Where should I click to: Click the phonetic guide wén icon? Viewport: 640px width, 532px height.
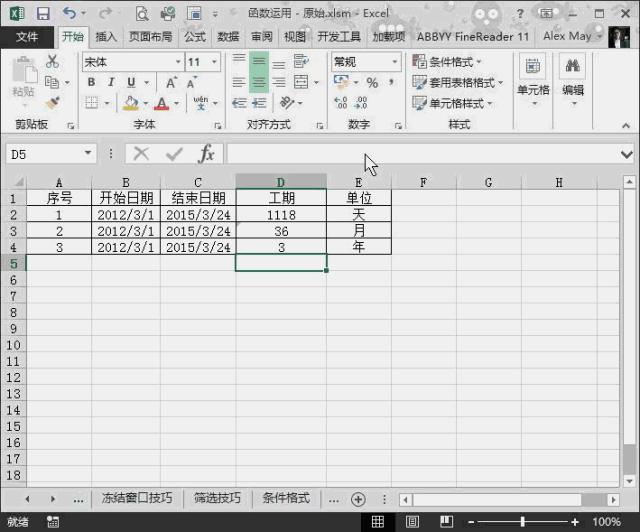(x=201, y=103)
